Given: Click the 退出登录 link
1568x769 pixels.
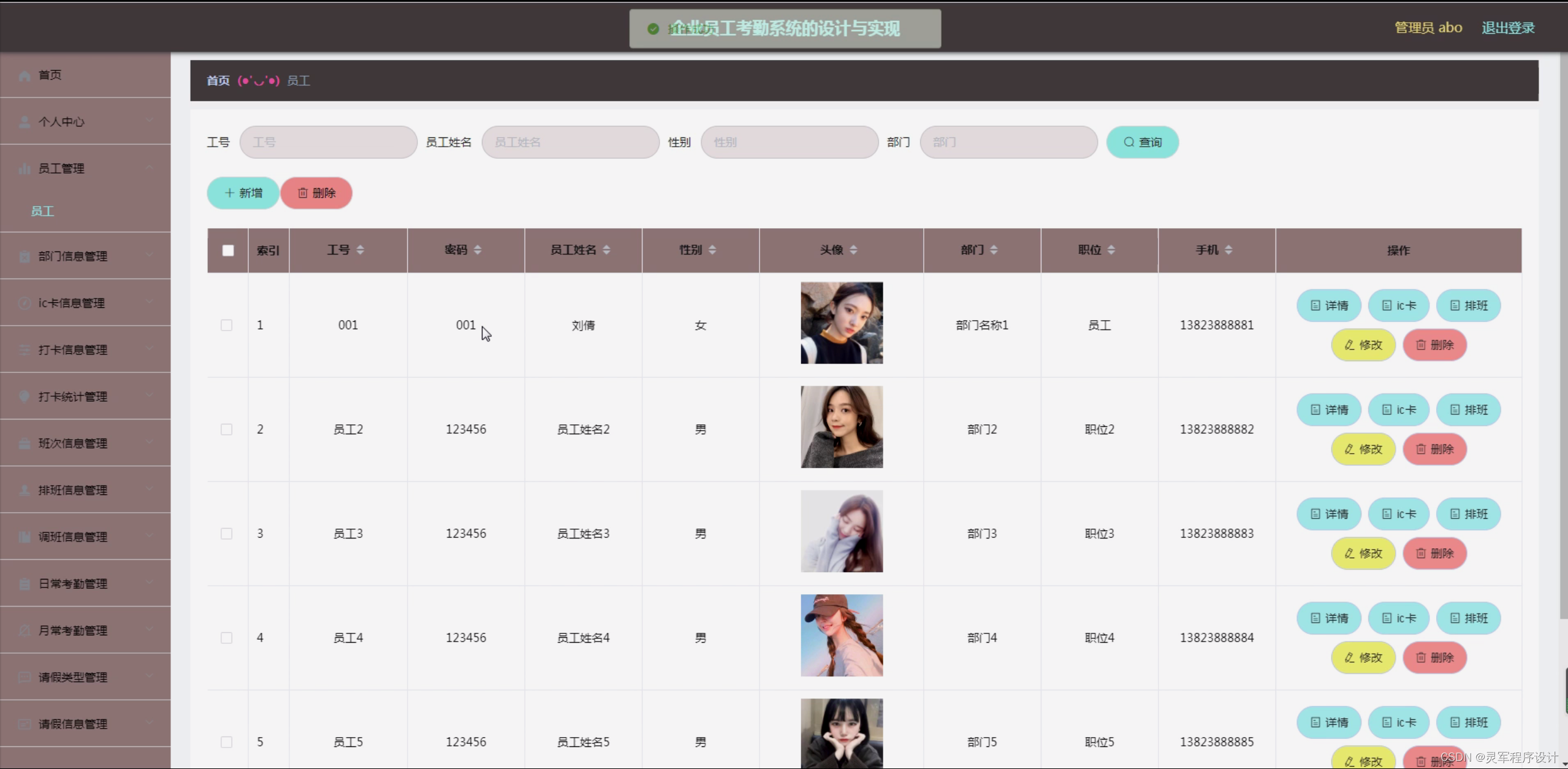Looking at the screenshot, I should tap(1507, 28).
